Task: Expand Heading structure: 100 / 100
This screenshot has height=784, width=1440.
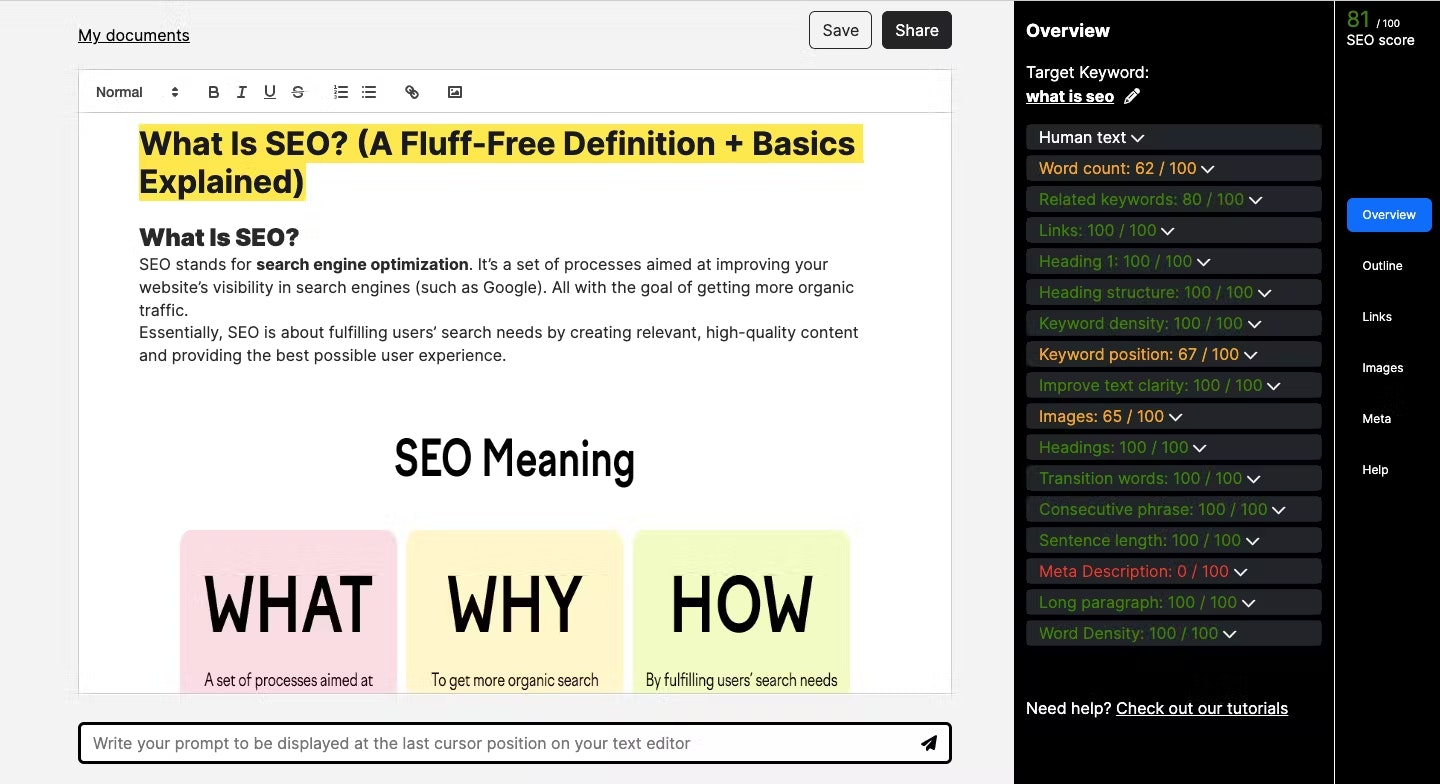Action: click(1174, 292)
